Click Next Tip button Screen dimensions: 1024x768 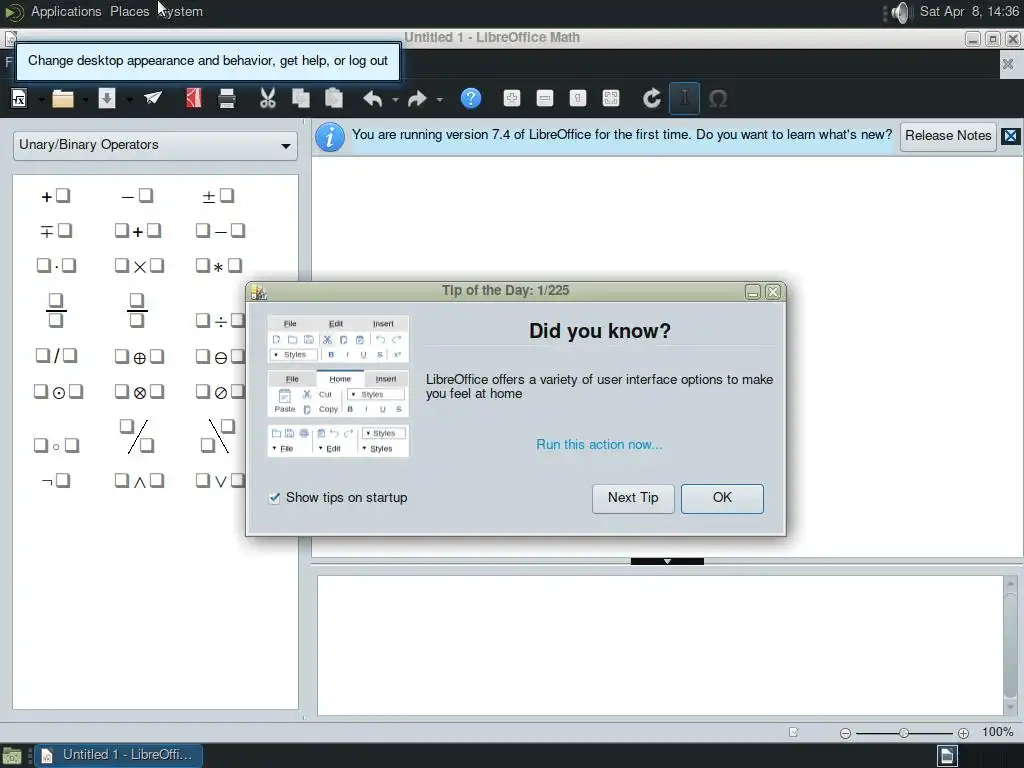click(x=633, y=498)
